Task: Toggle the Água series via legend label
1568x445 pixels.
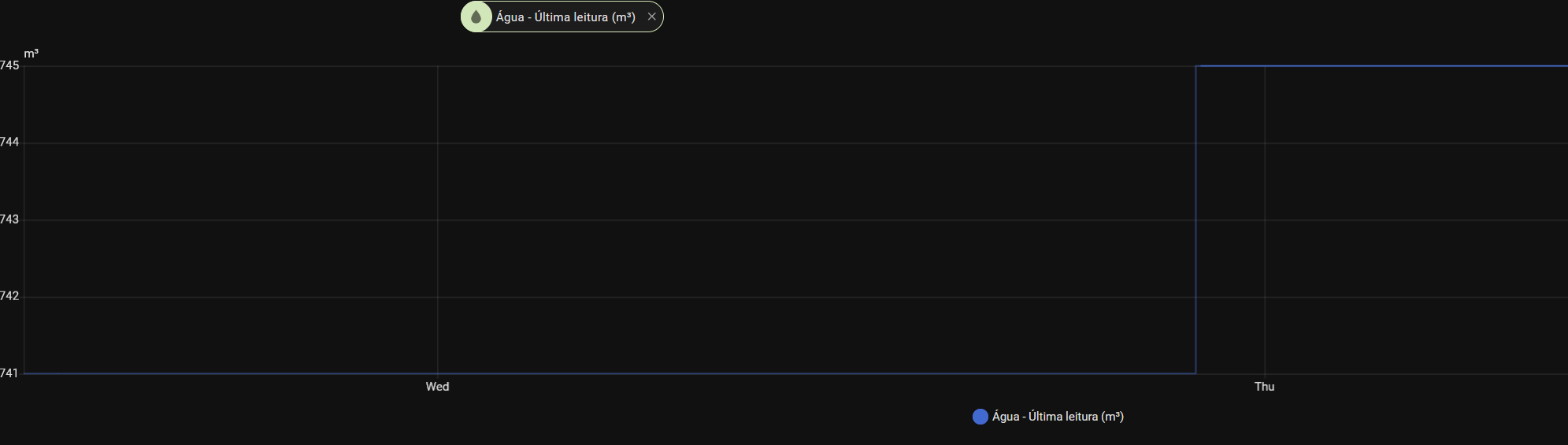Action: (x=1058, y=417)
